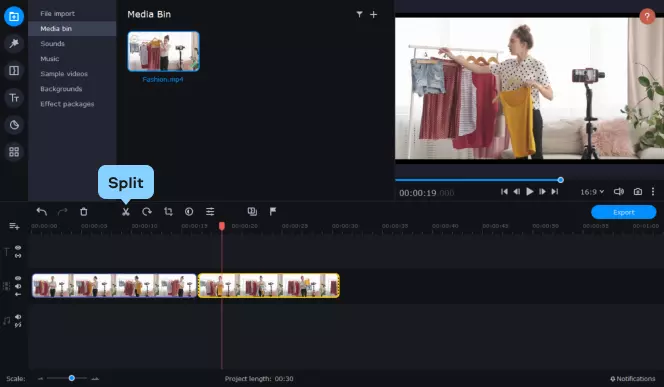Select Backgrounds menu item
Image resolution: width=664 pixels, height=387 pixels.
(61, 89)
